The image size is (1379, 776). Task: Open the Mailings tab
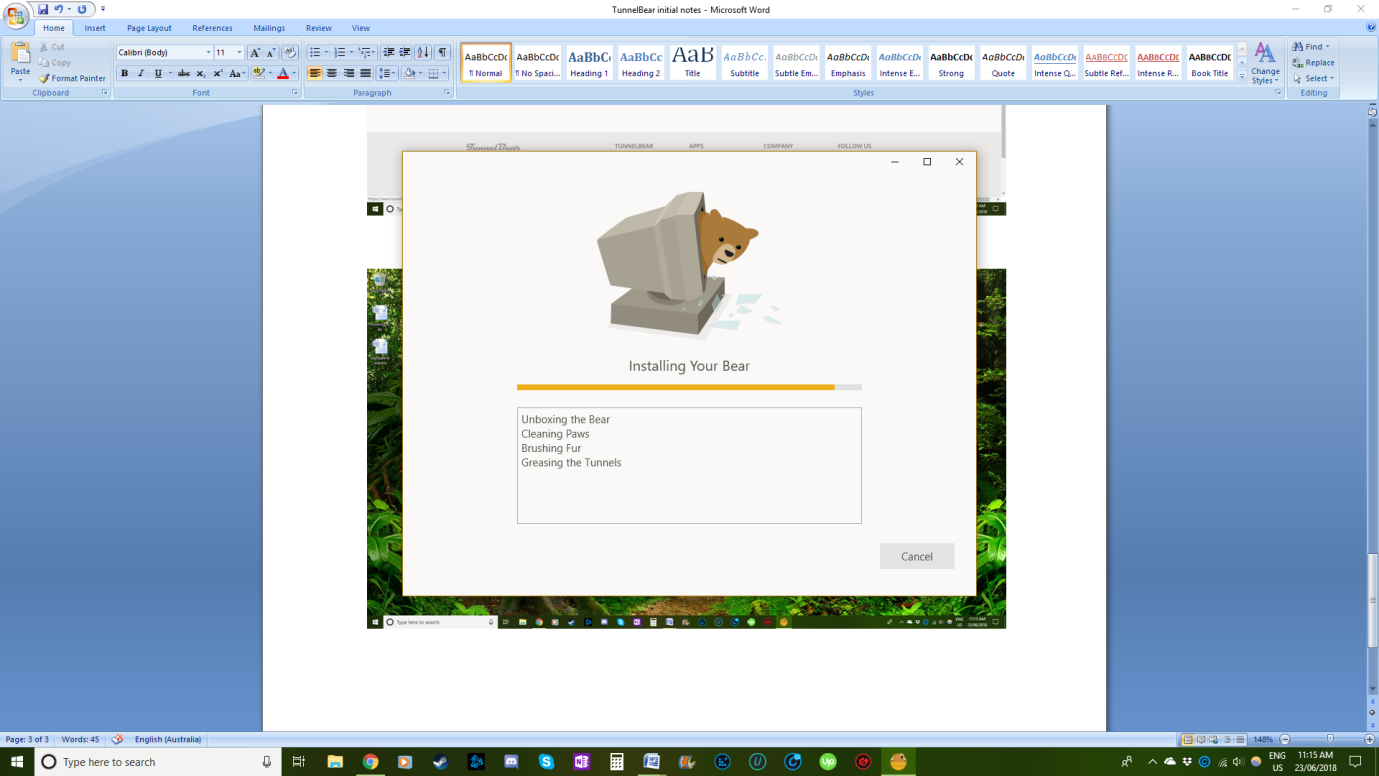point(269,28)
